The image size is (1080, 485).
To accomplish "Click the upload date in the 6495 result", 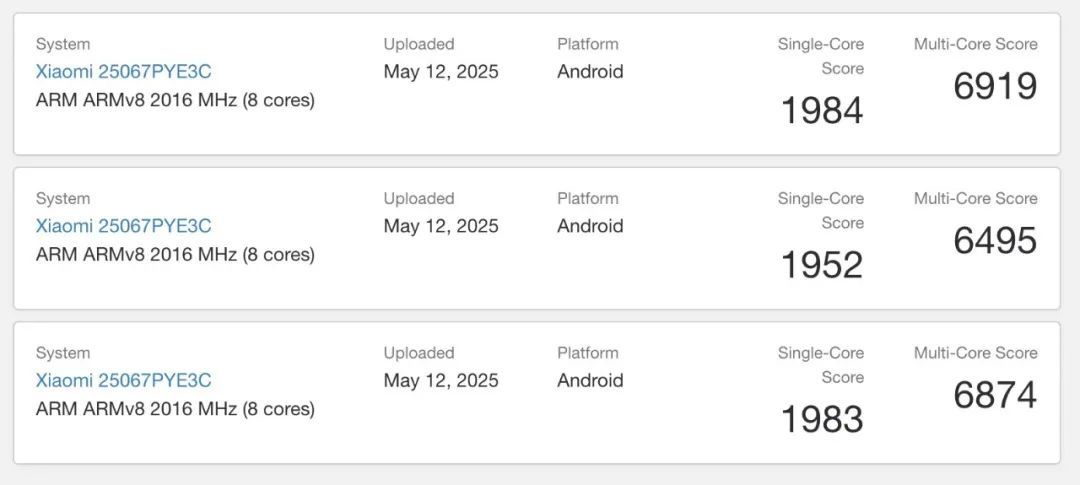I will [x=441, y=226].
